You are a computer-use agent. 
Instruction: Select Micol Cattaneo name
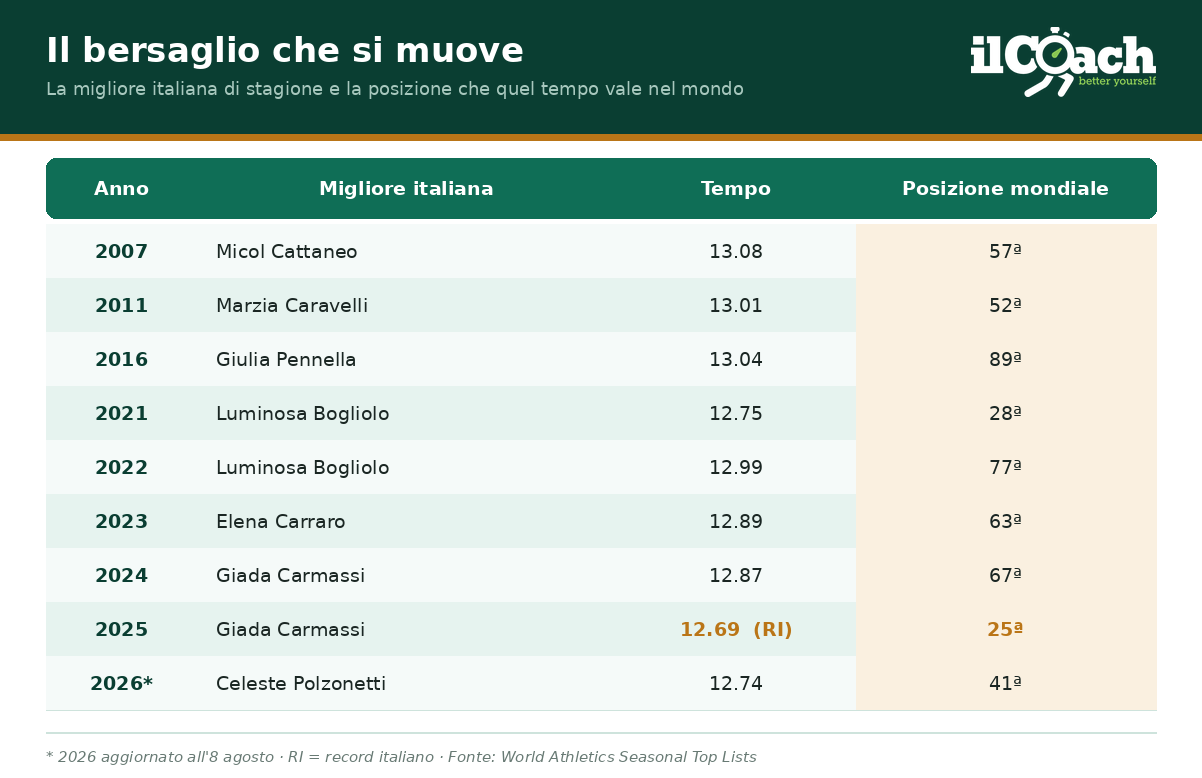287,252
